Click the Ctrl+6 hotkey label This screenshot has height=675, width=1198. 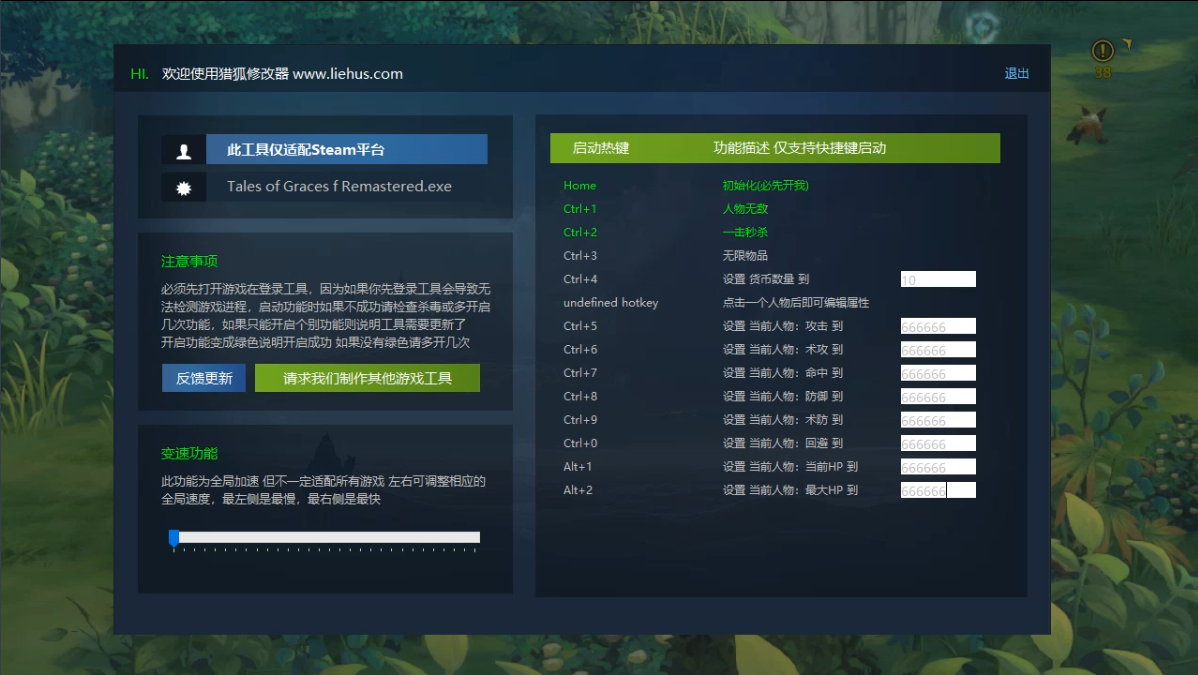[580, 349]
